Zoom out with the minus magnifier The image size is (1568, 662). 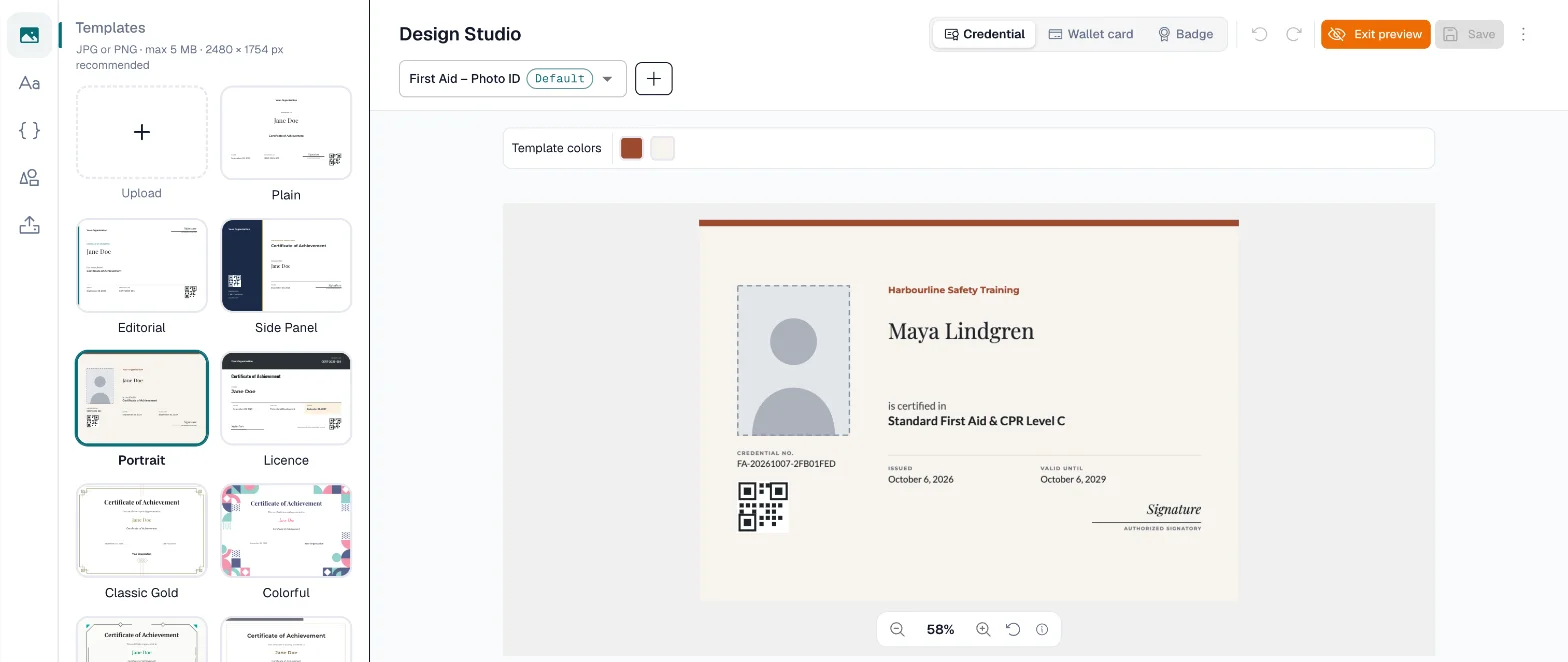[x=897, y=629]
